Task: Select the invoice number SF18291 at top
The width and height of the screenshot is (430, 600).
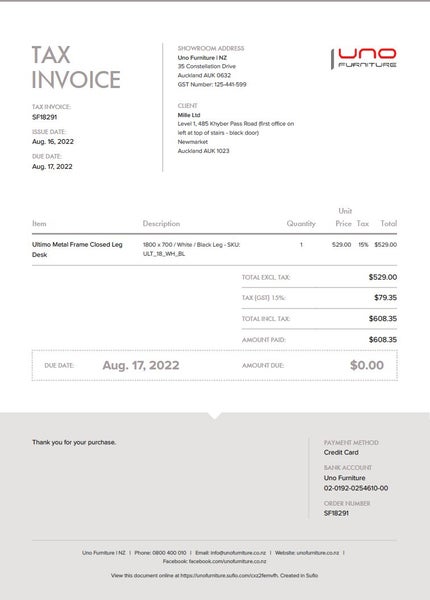Action: 44,117
